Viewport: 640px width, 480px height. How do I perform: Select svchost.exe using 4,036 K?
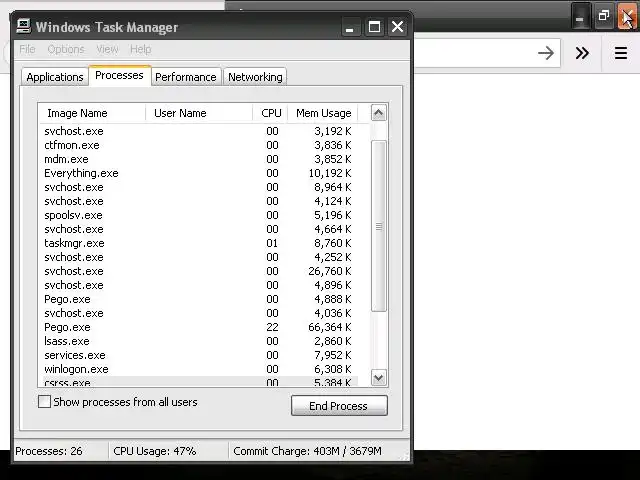[198, 313]
